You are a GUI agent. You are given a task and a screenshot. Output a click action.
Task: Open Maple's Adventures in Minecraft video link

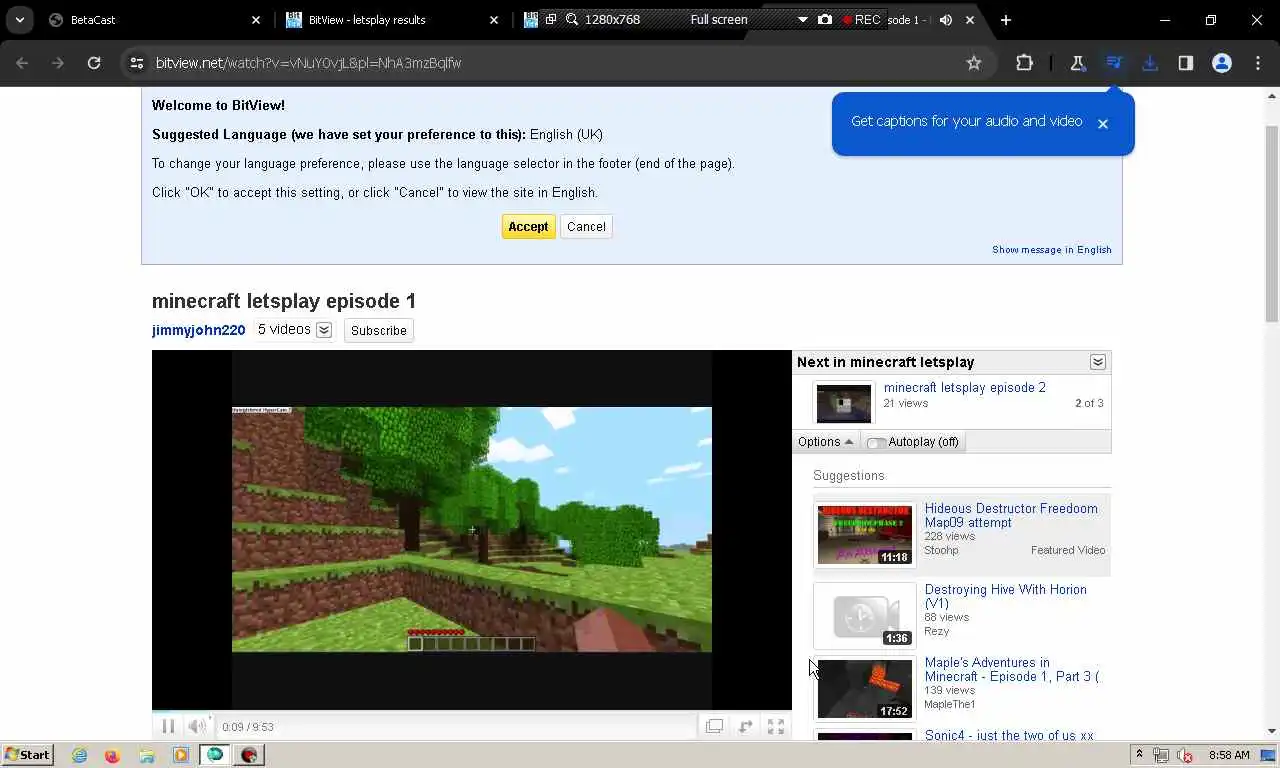[1012, 669]
